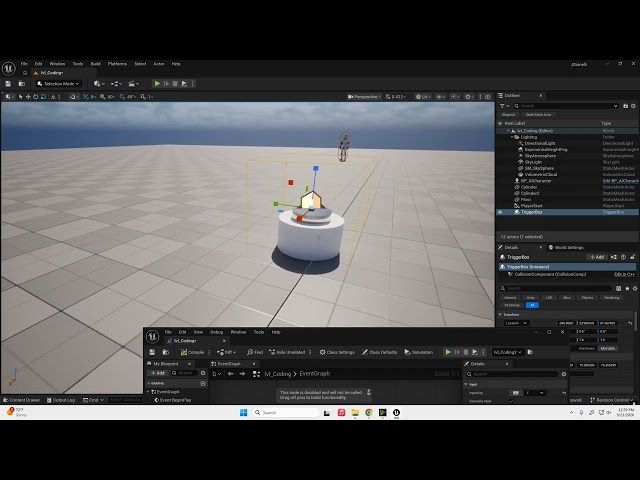Select PlayerStart in the Outliner
The height and width of the screenshot is (480, 640).
pos(531,206)
